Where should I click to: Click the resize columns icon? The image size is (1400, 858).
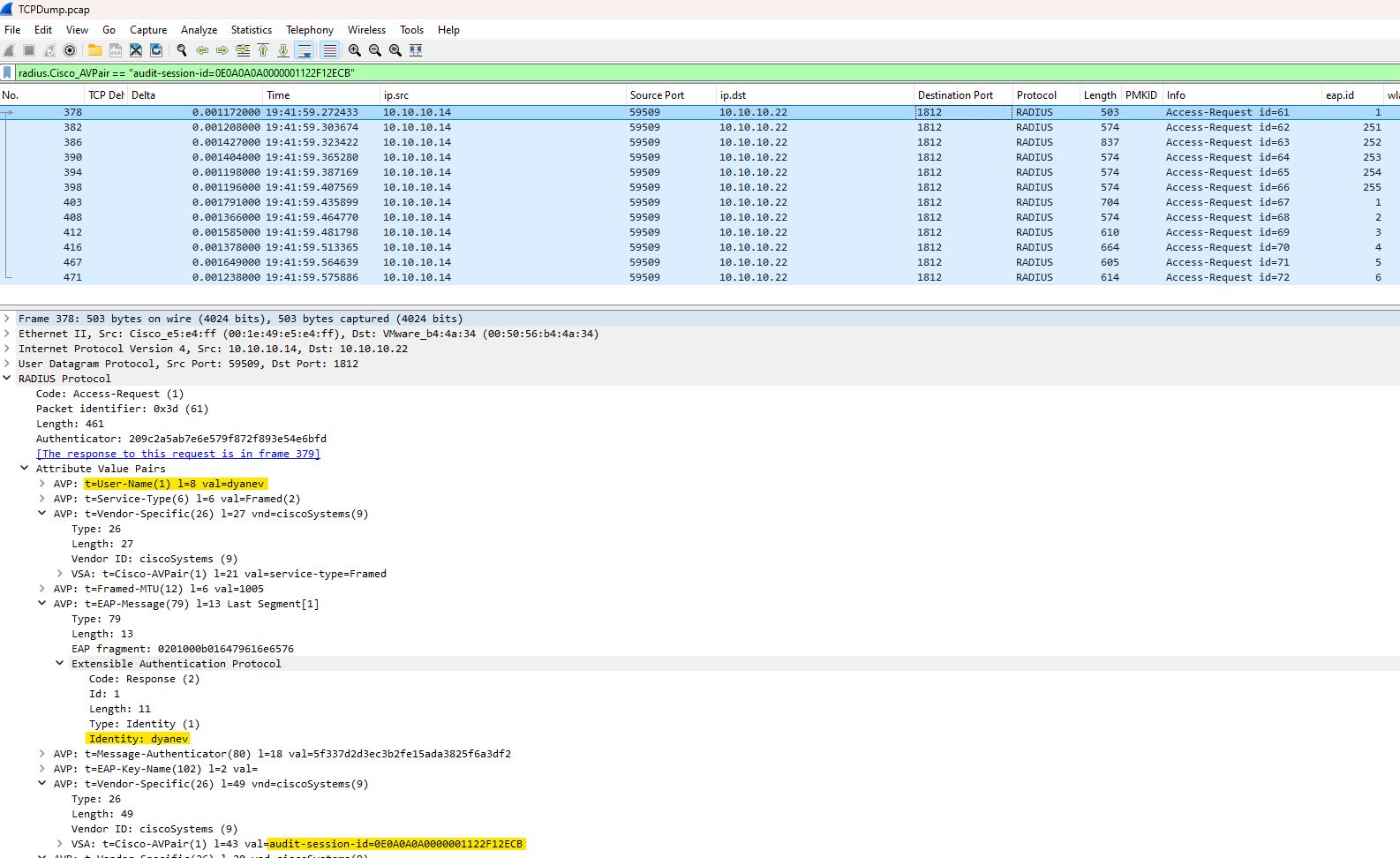click(416, 50)
